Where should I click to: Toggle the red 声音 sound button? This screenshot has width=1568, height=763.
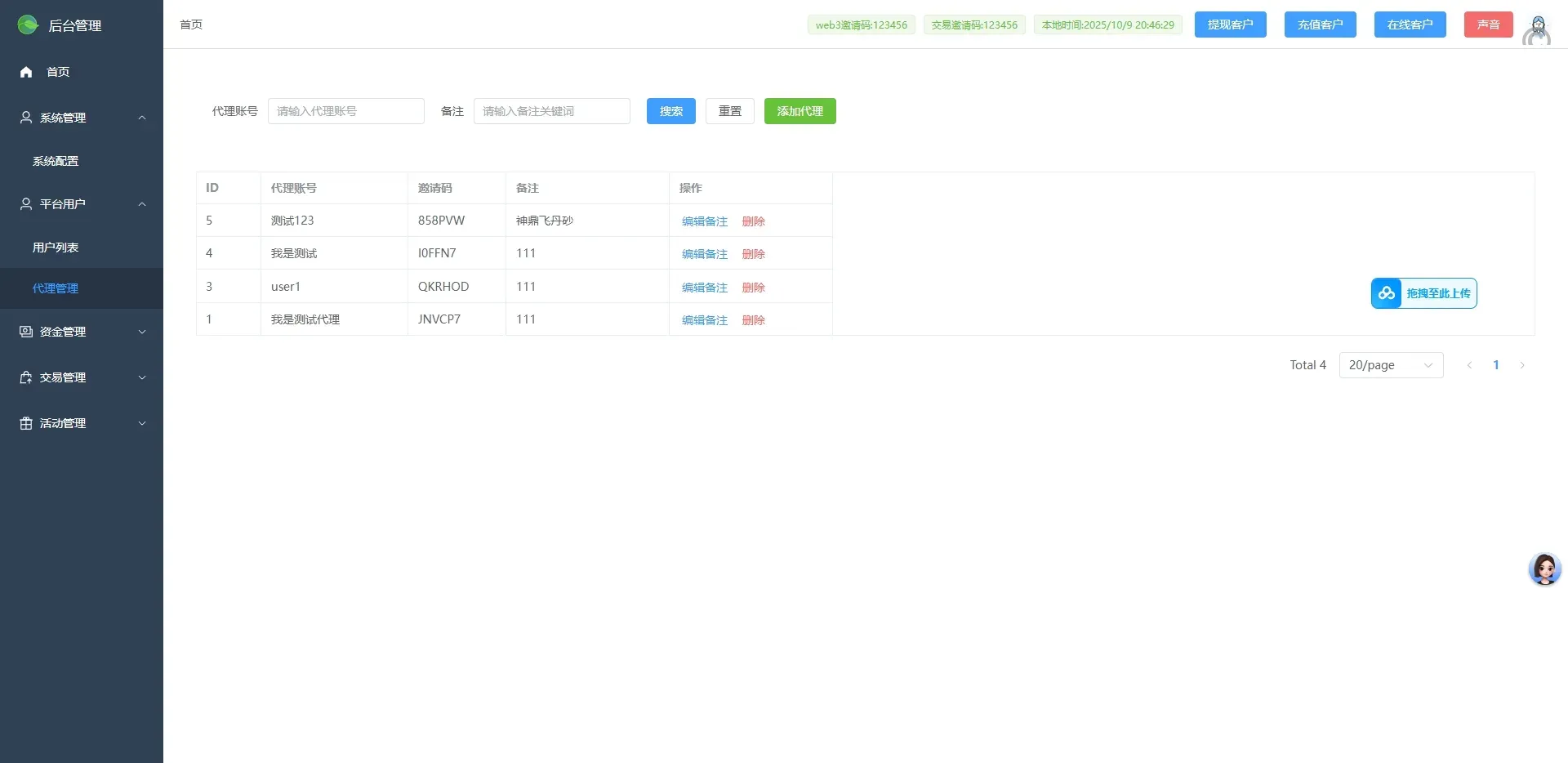click(1488, 25)
